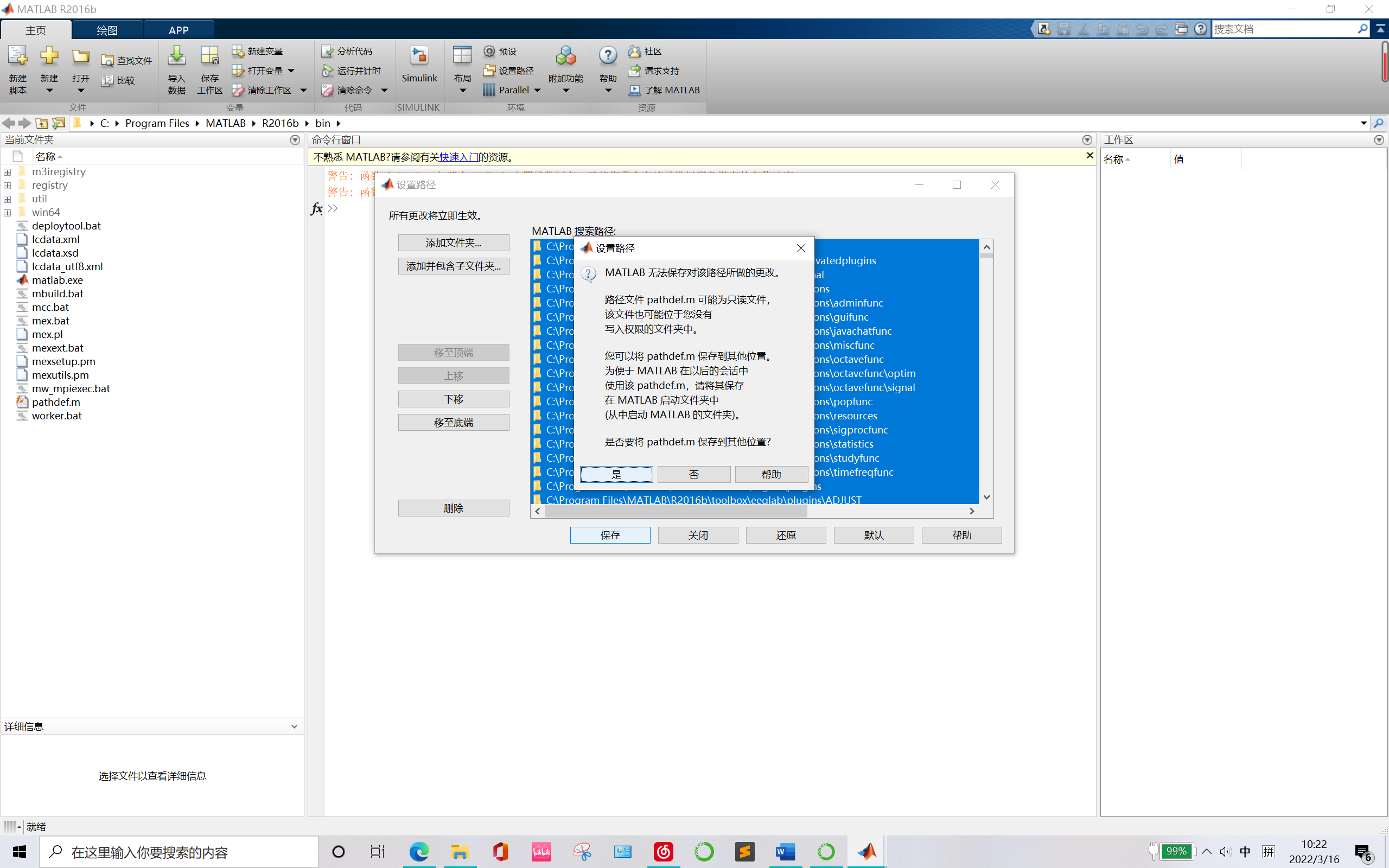Collapse the Details (详细信息) panel chevron
Image resolution: width=1389 pixels, height=868 pixels.
[x=295, y=726]
